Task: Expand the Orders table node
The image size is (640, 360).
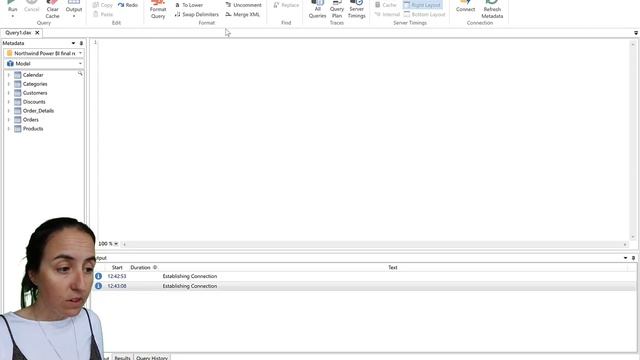Action: point(9,120)
